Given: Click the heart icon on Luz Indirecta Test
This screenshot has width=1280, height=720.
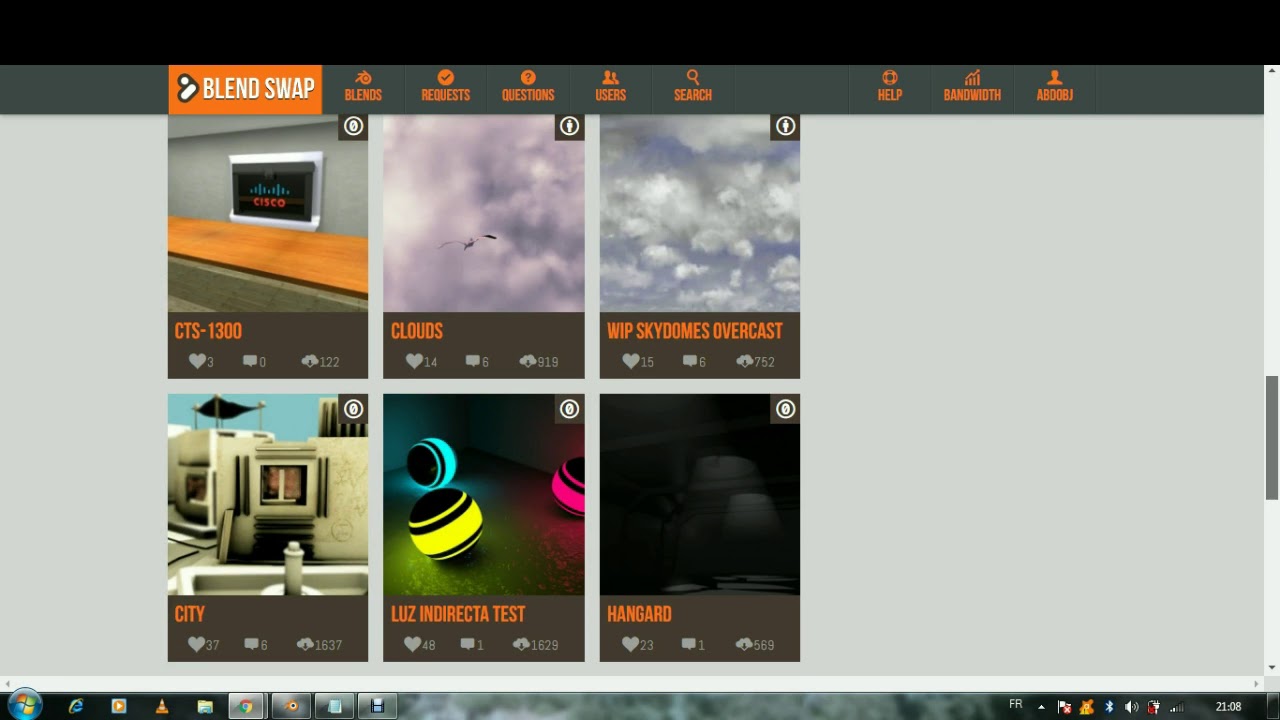Looking at the screenshot, I should (x=412, y=644).
